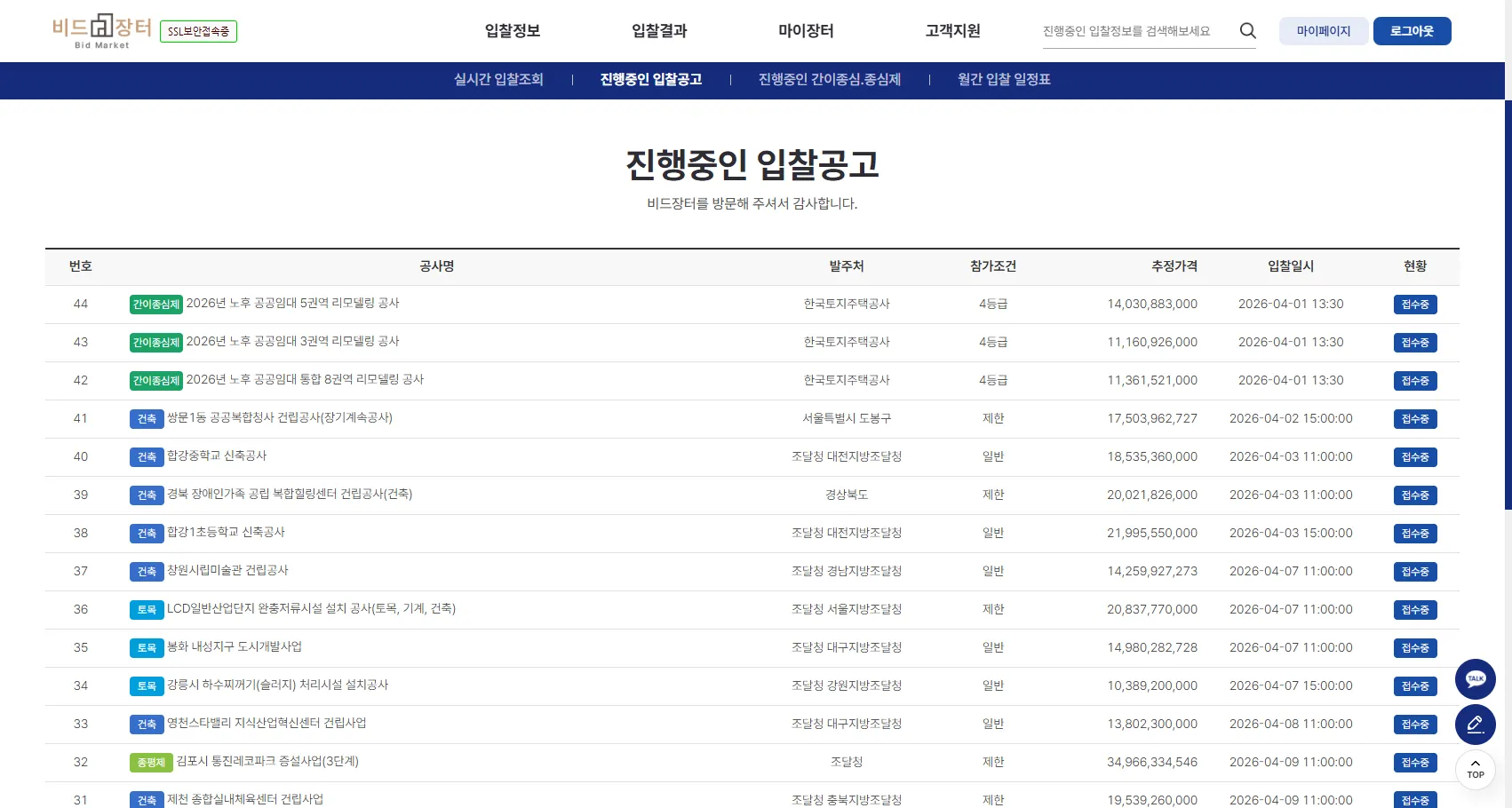Click the Bid Market logo
Image resolution: width=1512 pixels, height=808 pixels.
coord(101,31)
